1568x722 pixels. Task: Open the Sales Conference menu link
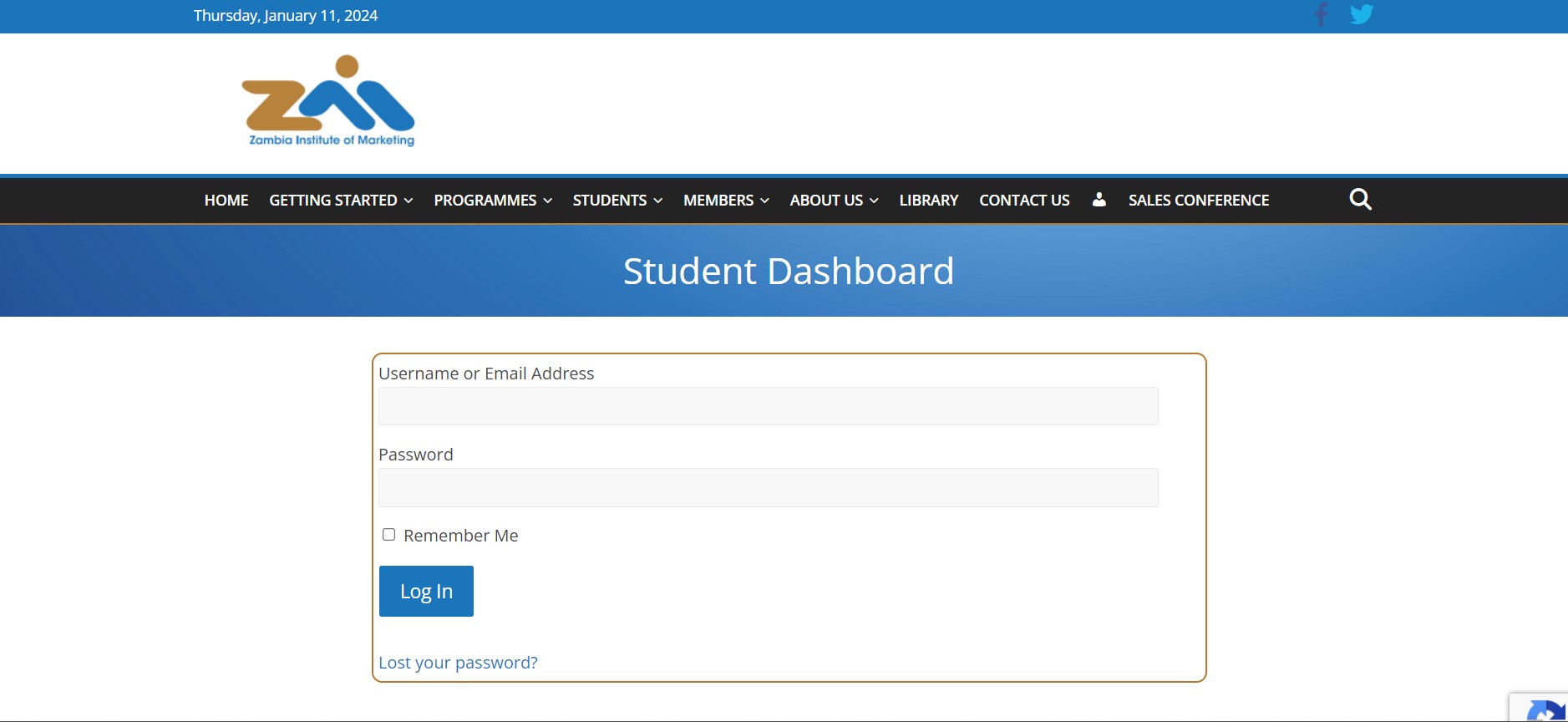(x=1198, y=201)
